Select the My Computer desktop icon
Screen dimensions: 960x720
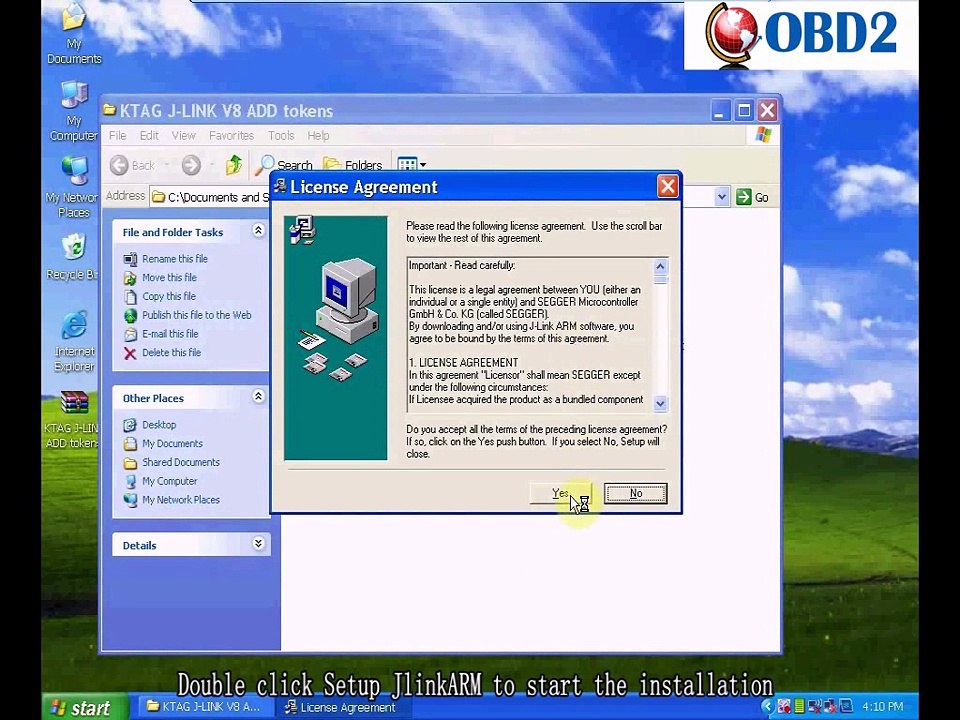(x=73, y=110)
